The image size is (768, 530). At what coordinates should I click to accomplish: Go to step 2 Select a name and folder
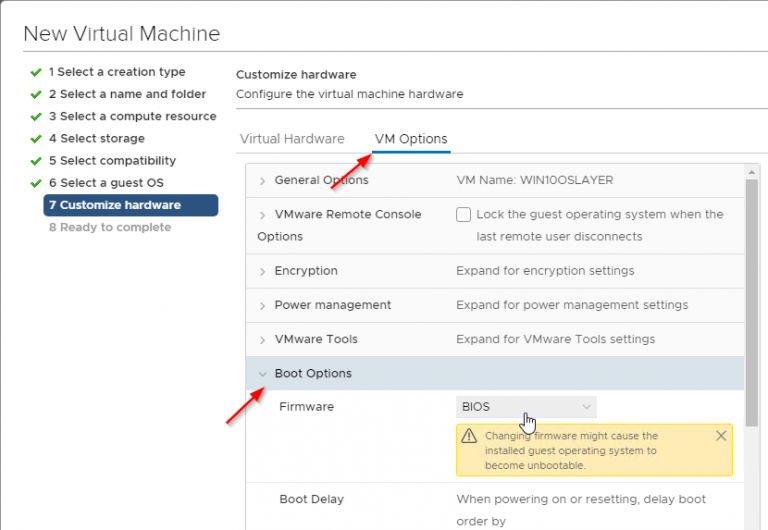click(x=127, y=94)
